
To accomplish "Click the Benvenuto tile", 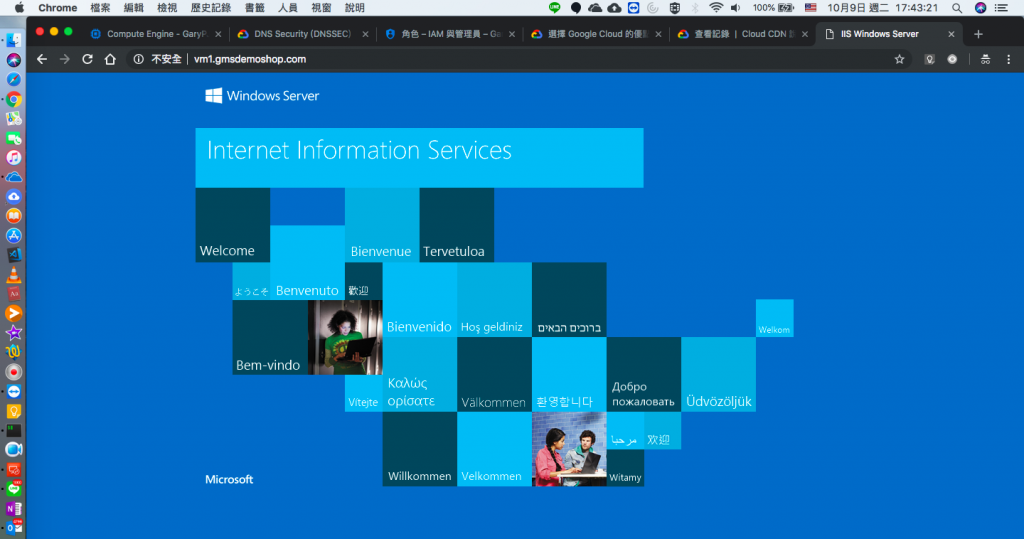I will pyautogui.click(x=307, y=263).
